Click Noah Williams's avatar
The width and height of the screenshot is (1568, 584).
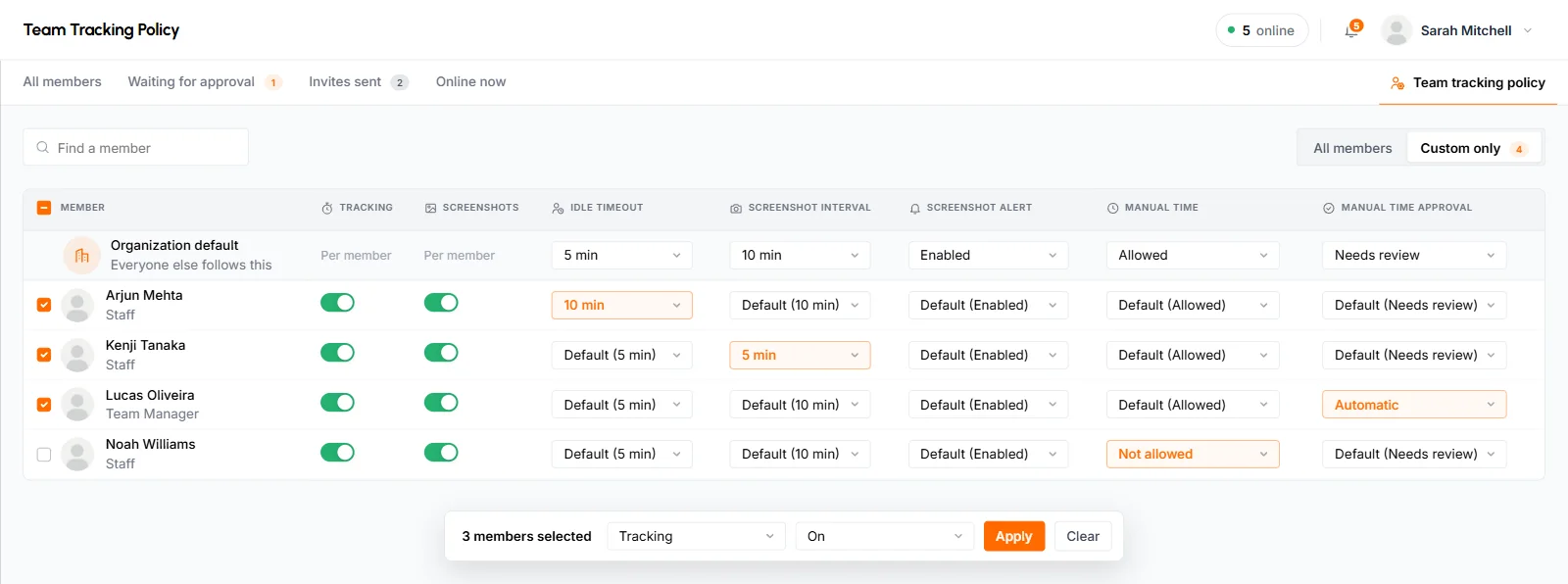pos(77,454)
